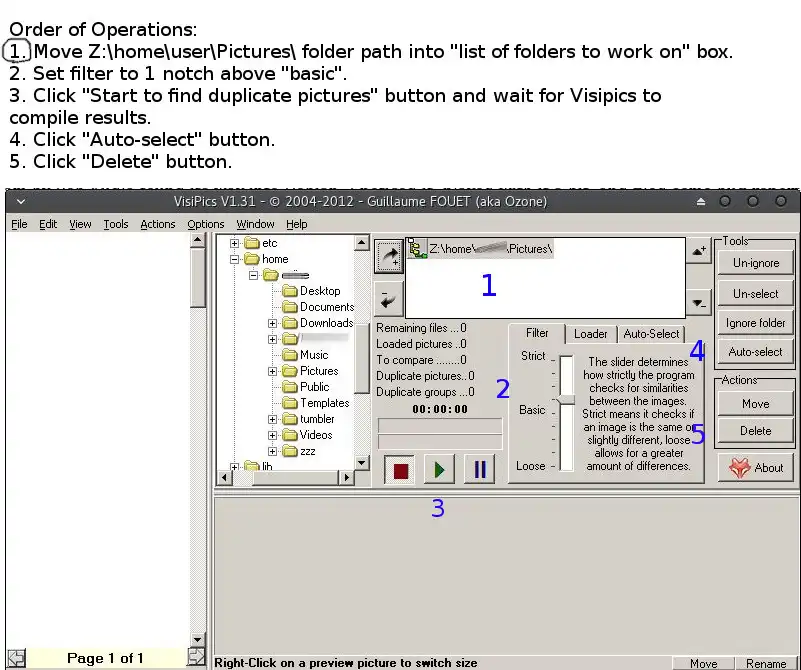Go to the next preview page icon
801x670 pixels.
pos(196,658)
